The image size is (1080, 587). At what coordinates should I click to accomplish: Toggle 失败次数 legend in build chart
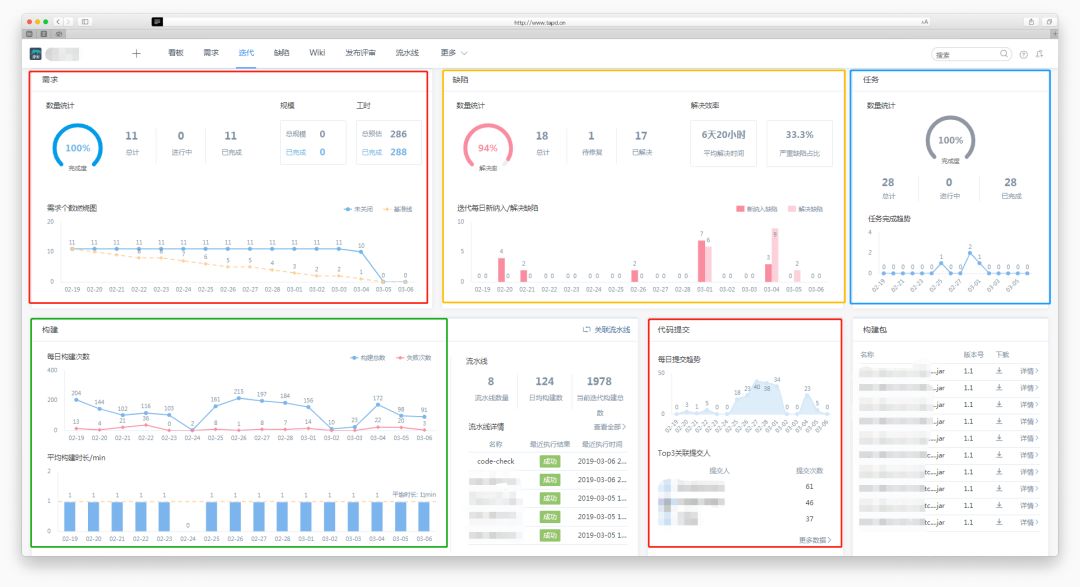point(414,358)
